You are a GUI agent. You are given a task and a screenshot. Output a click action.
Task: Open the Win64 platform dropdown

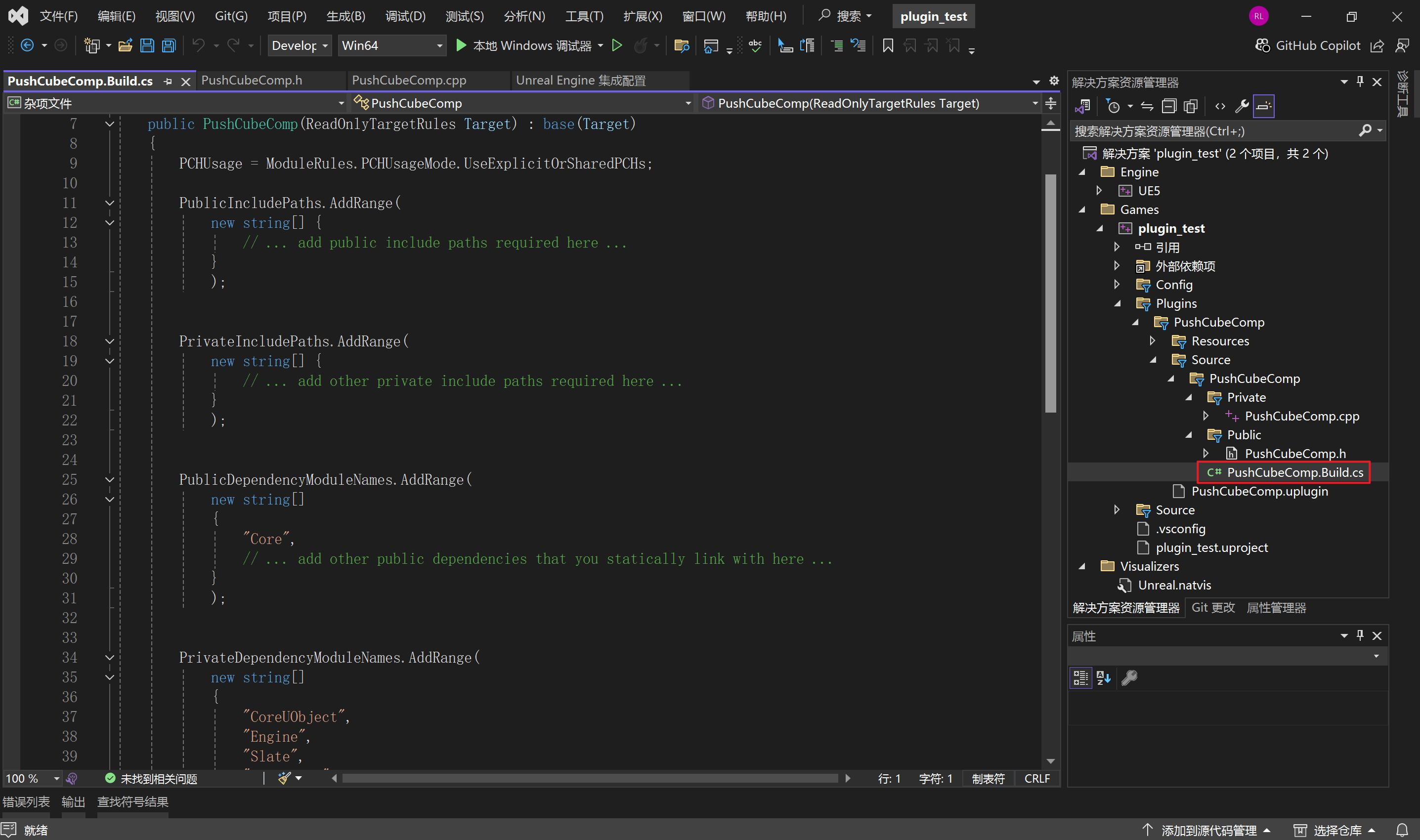[x=392, y=45]
